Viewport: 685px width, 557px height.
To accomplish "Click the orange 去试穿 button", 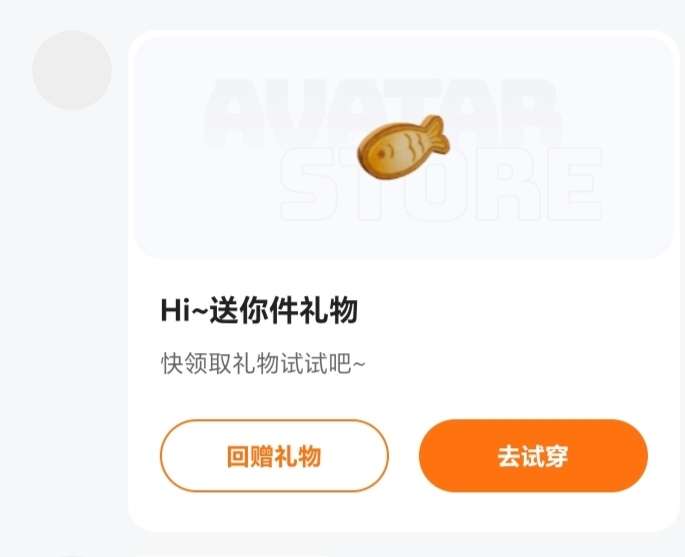I will tap(533, 456).
